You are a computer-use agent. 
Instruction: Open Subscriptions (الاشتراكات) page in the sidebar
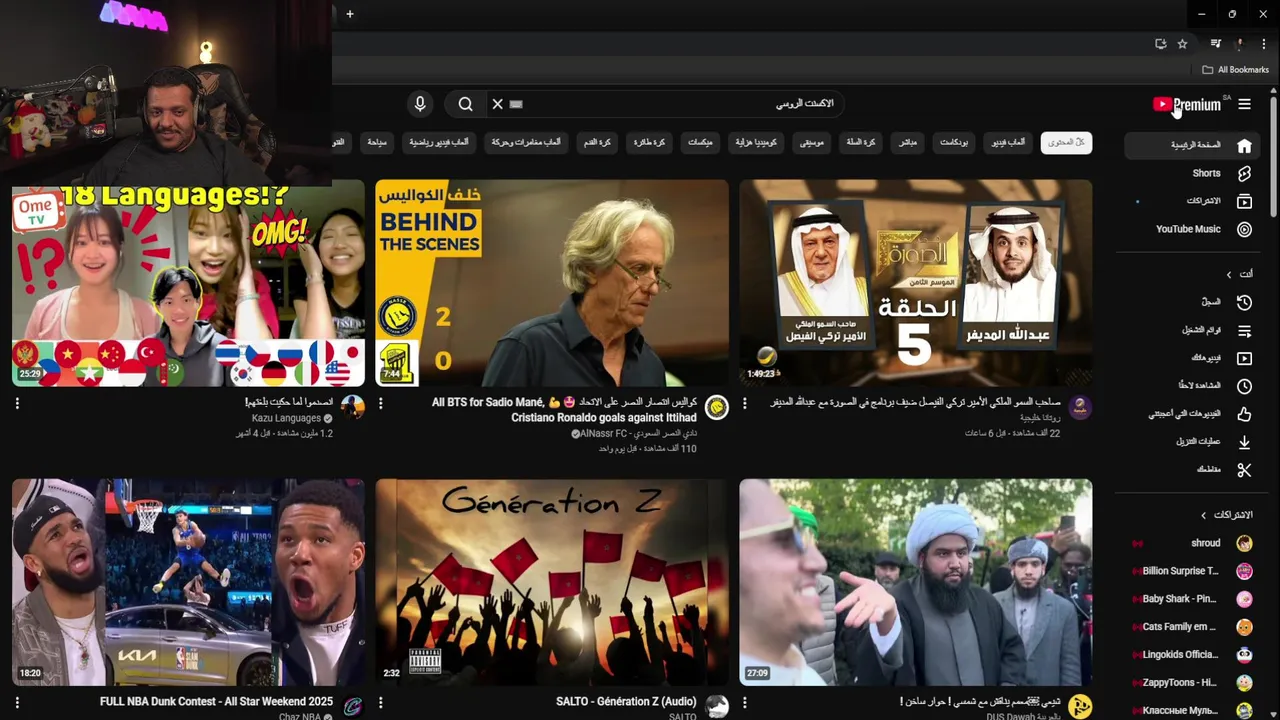[x=1192, y=201]
